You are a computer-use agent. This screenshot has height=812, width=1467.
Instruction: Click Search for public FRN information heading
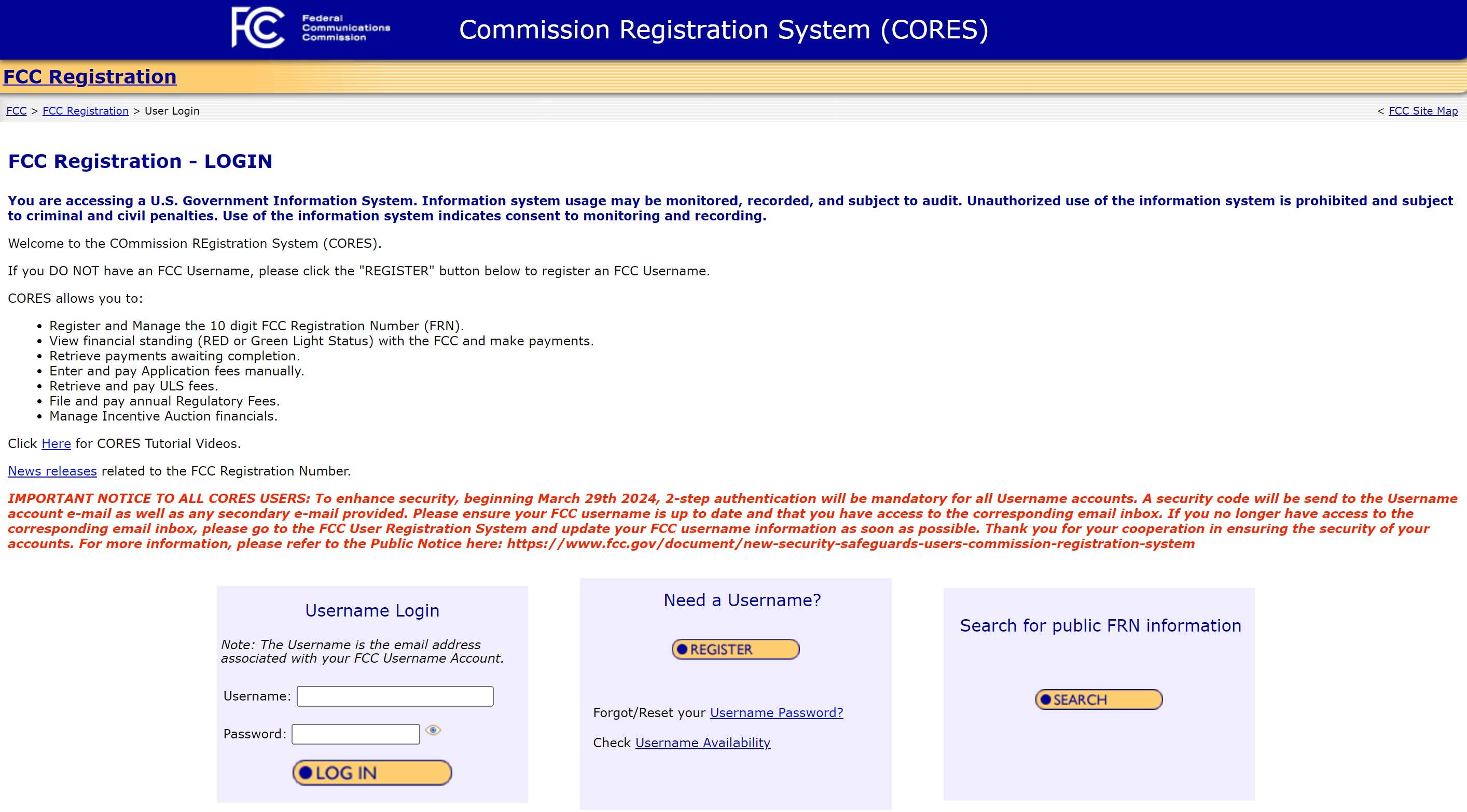pos(1100,625)
